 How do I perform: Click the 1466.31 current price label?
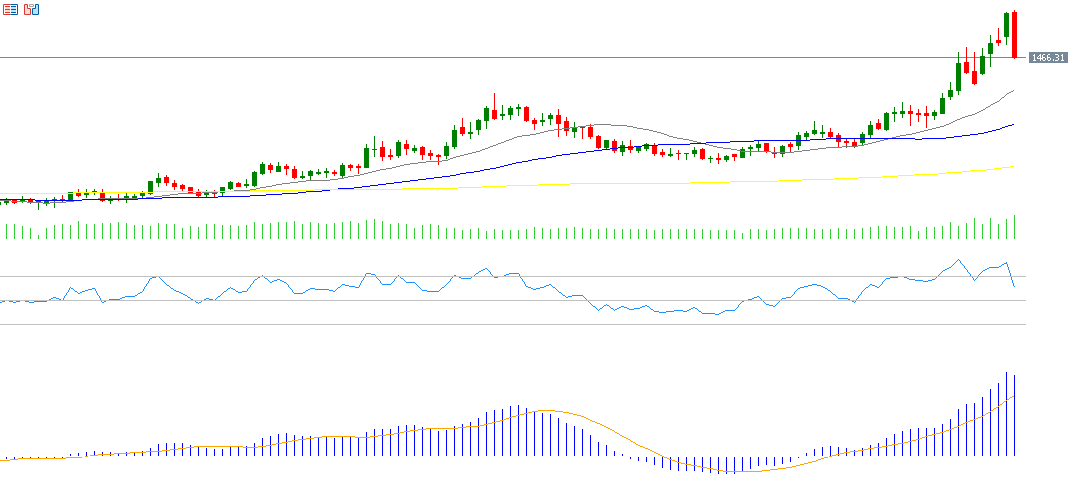click(x=1049, y=58)
